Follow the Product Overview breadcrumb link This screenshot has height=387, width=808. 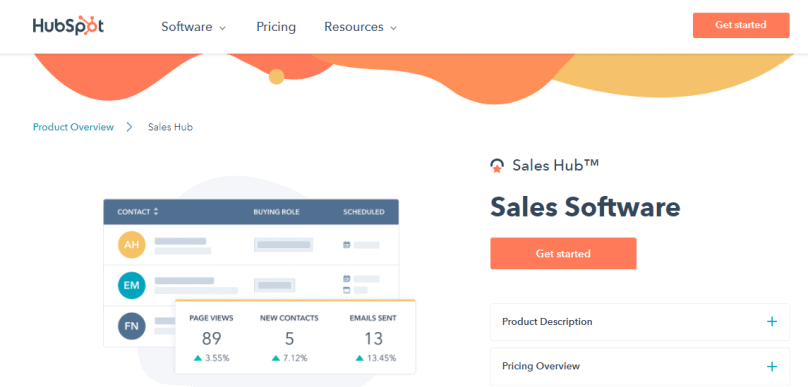pyautogui.click(x=73, y=127)
